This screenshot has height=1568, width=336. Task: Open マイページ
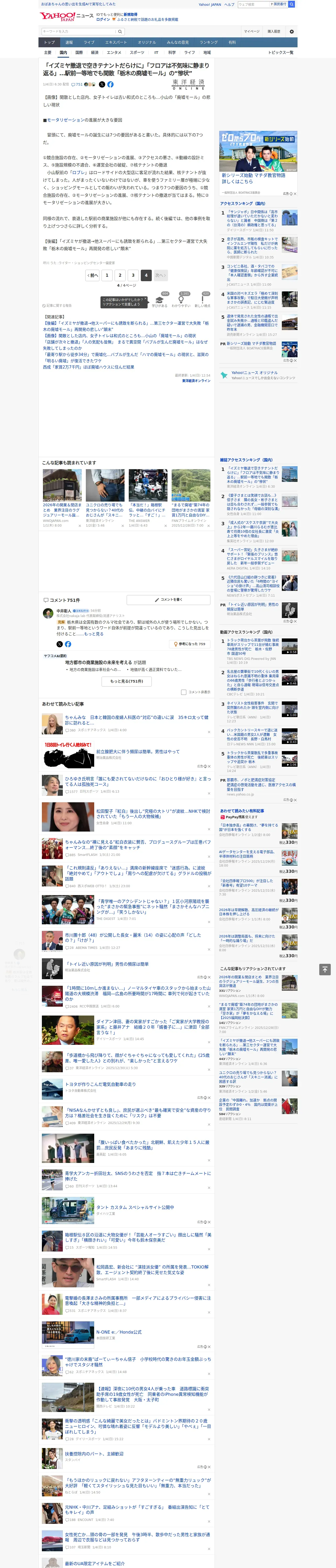click(x=252, y=31)
